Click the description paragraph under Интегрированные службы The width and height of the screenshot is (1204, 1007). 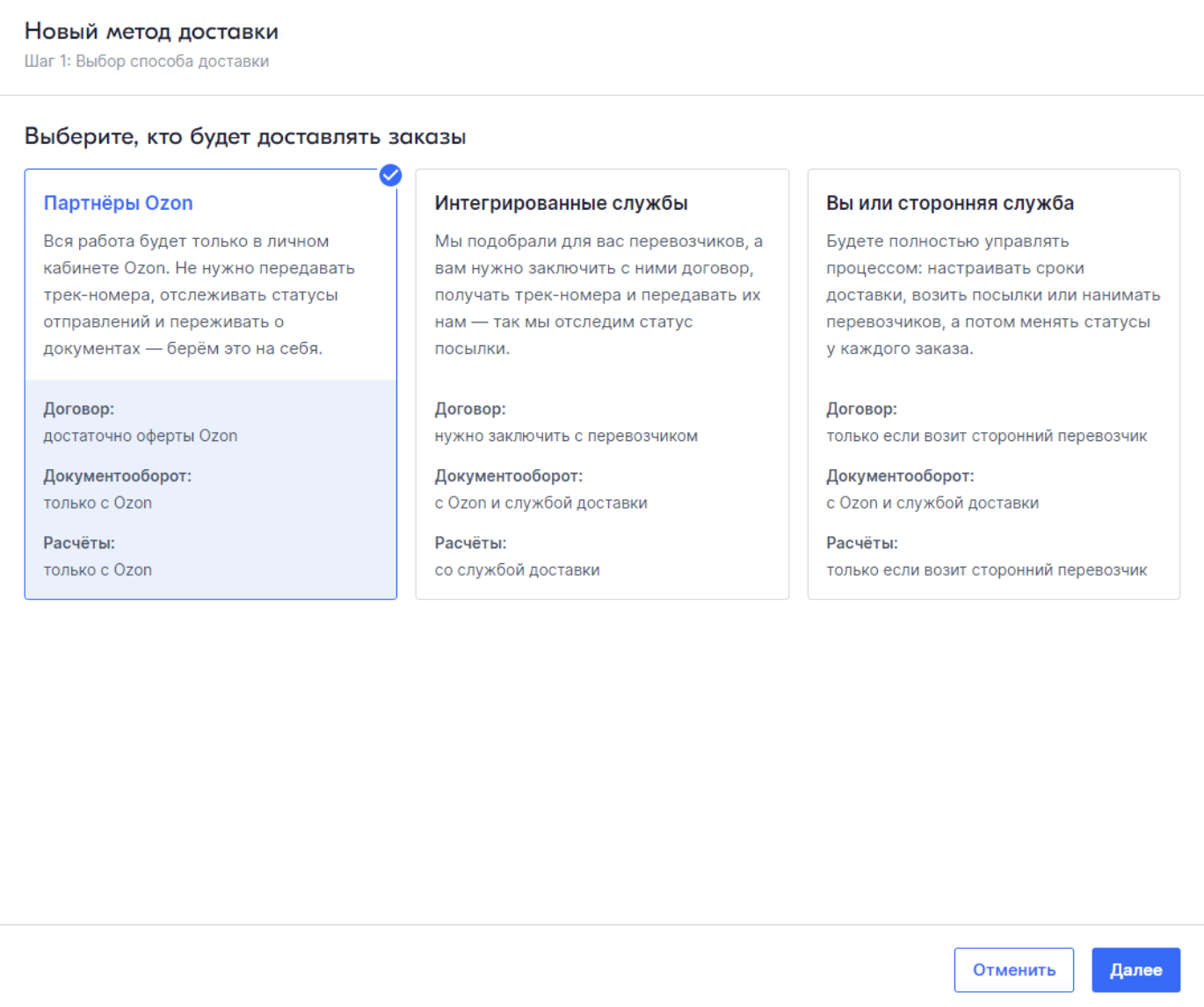click(598, 294)
